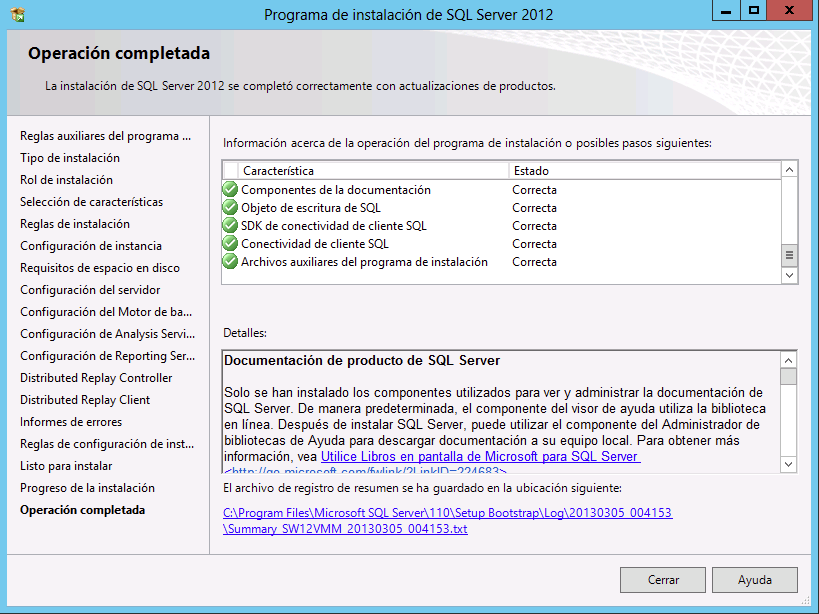
Task: Click Correcta status for Objeto de escritura de SQL
Action: pyautogui.click(x=534, y=208)
